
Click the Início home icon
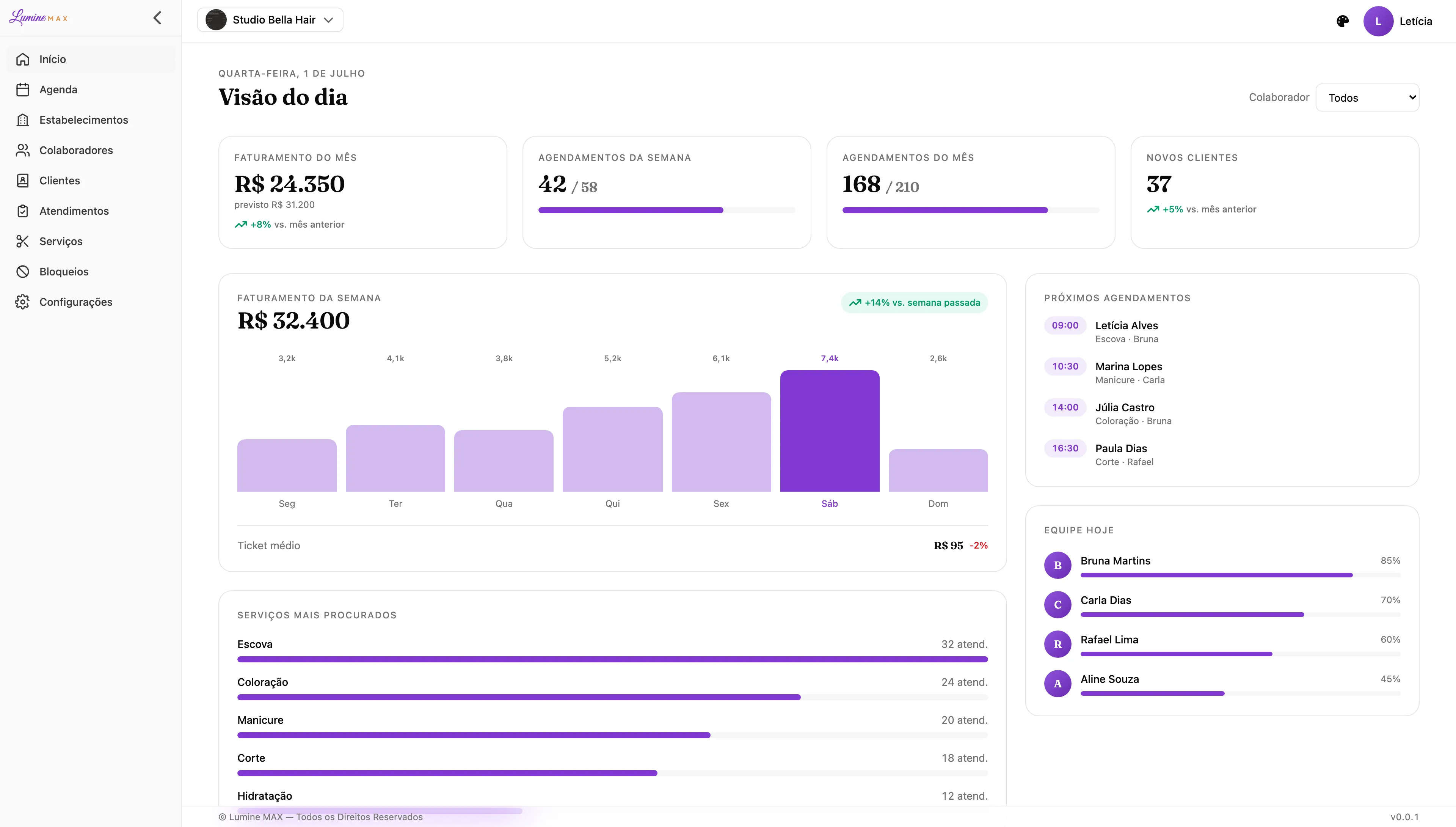pyautogui.click(x=23, y=59)
